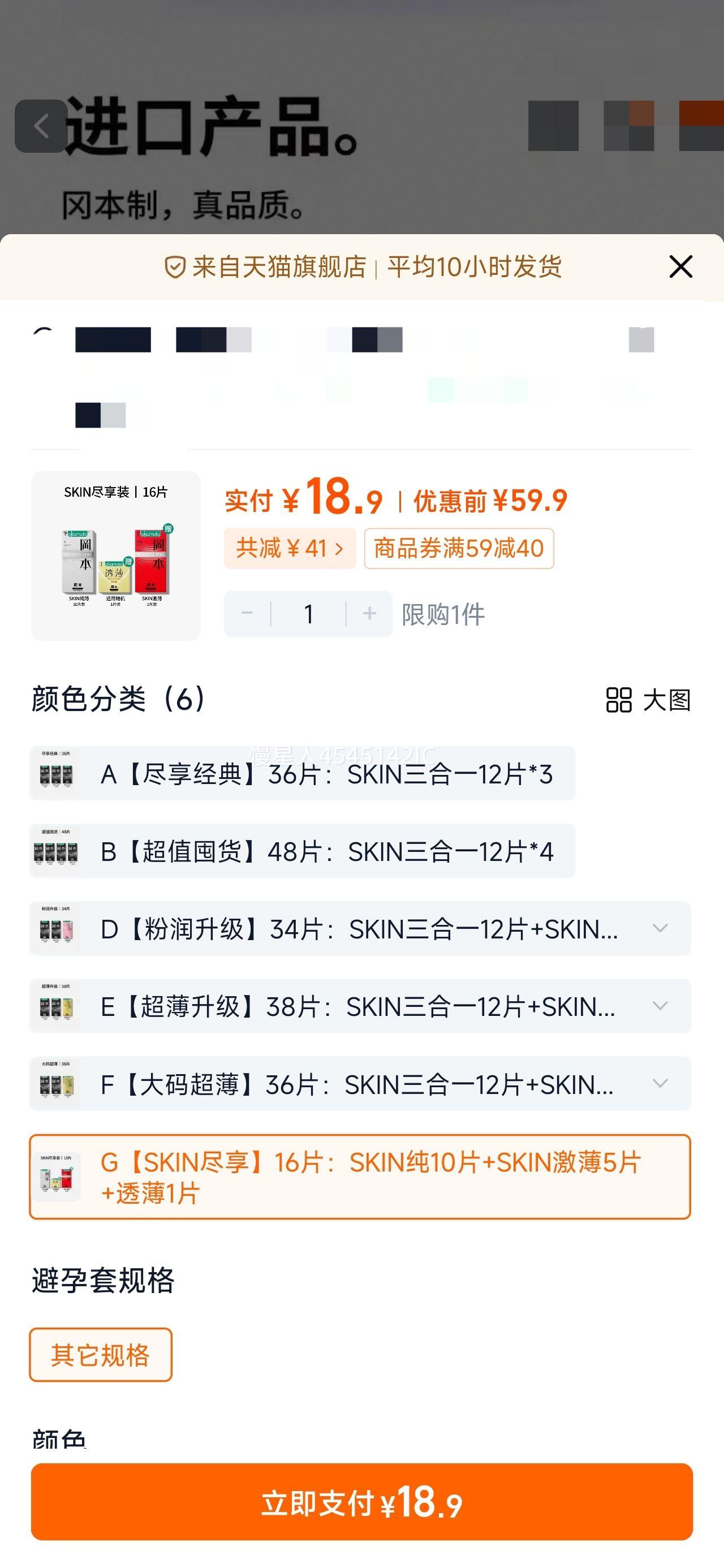Tap the 商品券满59减40 coupon tag

tap(459, 549)
